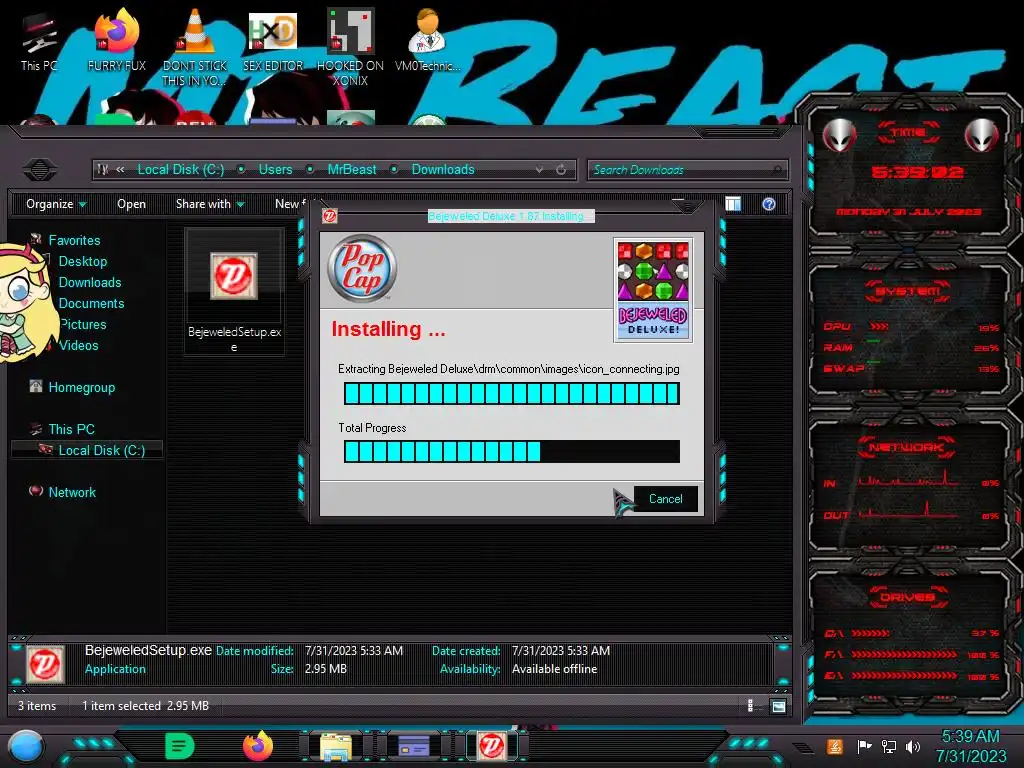Open File Explorer taskbar button
Screen dimensions: 1024x768
click(x=336, y=747)
